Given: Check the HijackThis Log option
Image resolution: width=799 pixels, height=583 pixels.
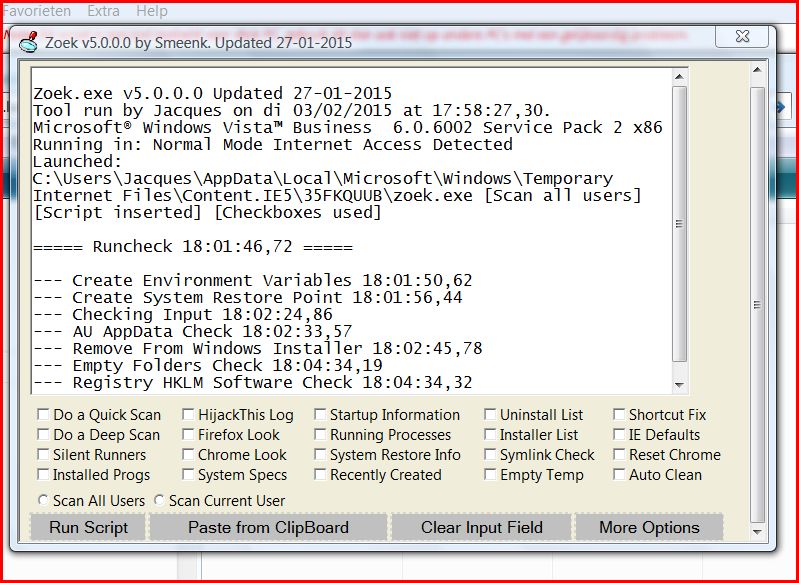Looking at the screenshot, I should pos(188,414).
